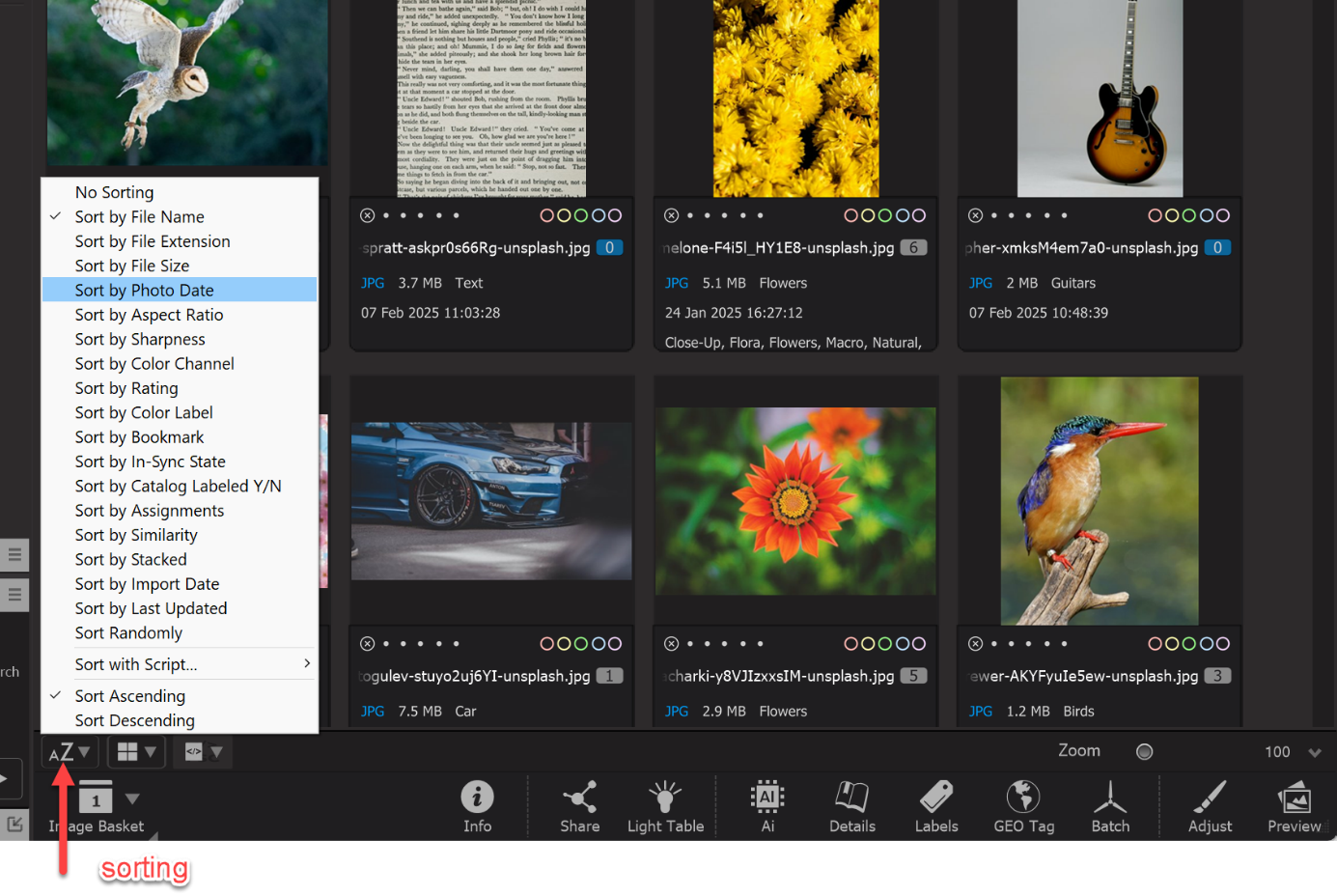Open the script code dropdown
1337x896 pixels.
tap(203, 752)
